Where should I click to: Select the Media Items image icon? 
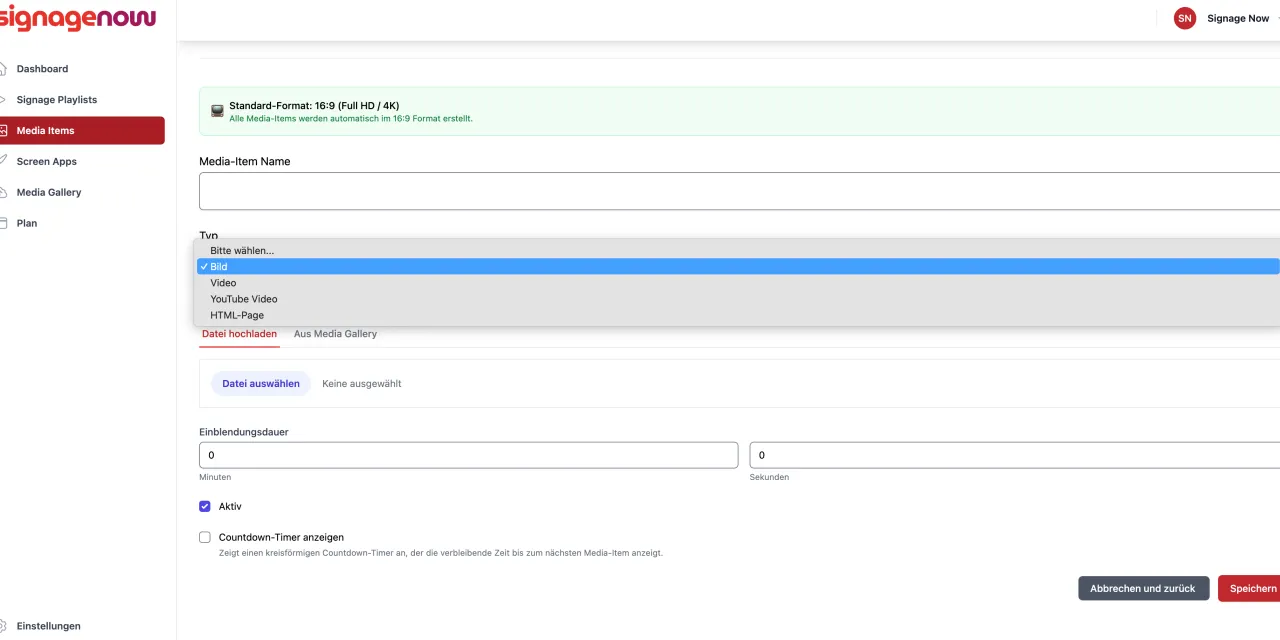[x=3, y=131]
